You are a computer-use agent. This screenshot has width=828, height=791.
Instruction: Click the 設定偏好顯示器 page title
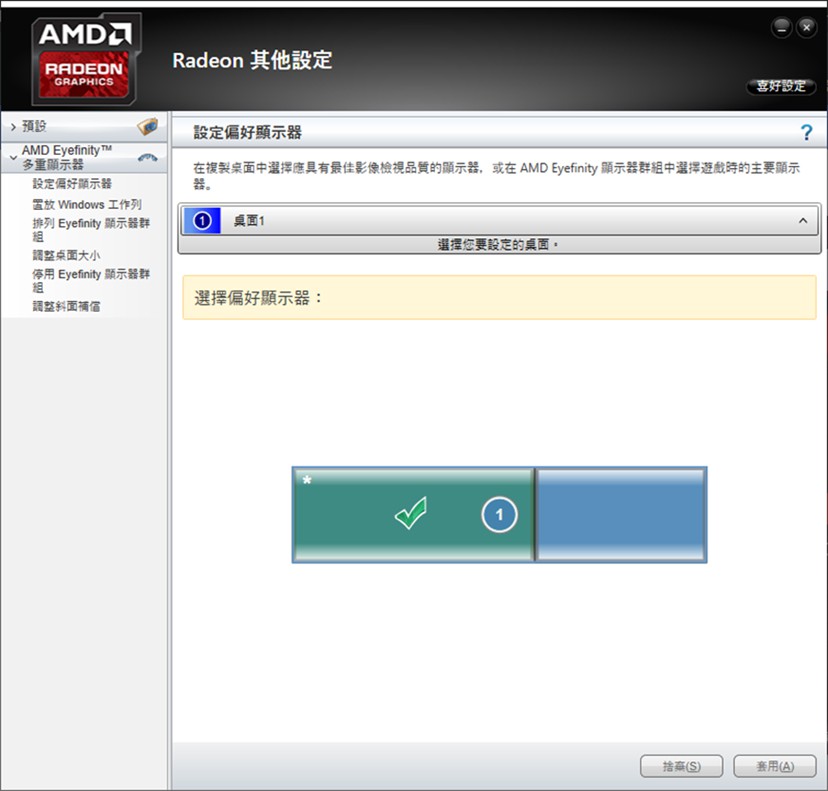247,132
